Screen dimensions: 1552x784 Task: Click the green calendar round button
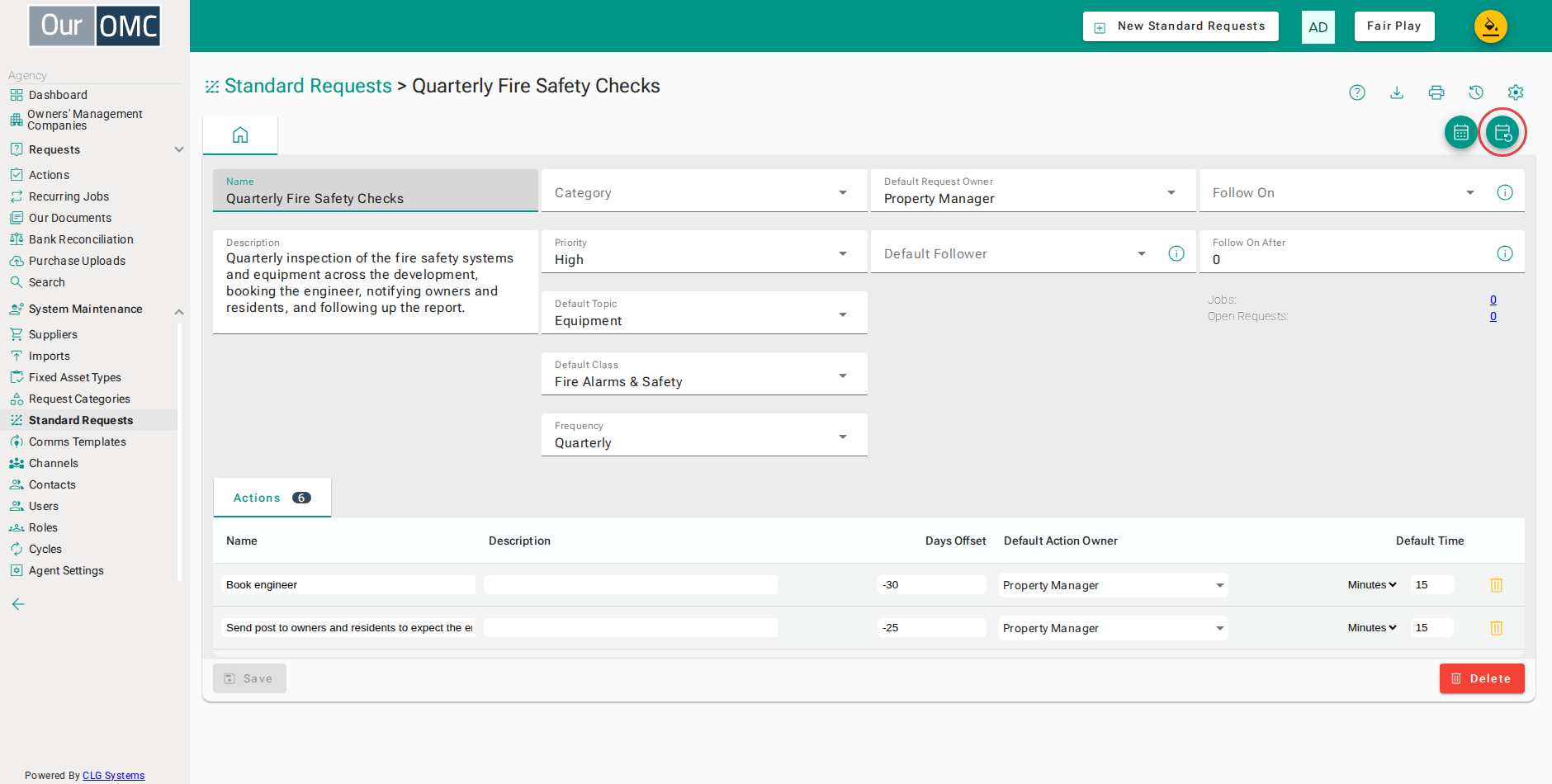(1461, 132)
